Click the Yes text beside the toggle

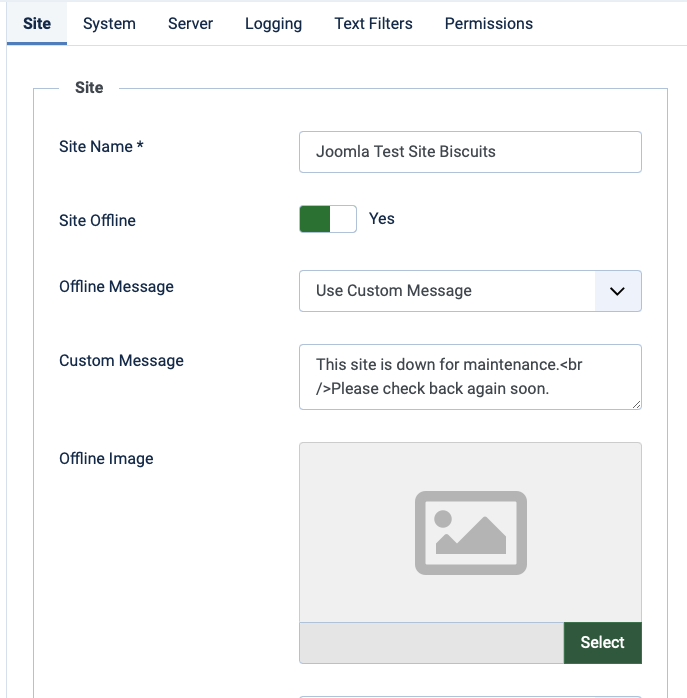point(382,219)
